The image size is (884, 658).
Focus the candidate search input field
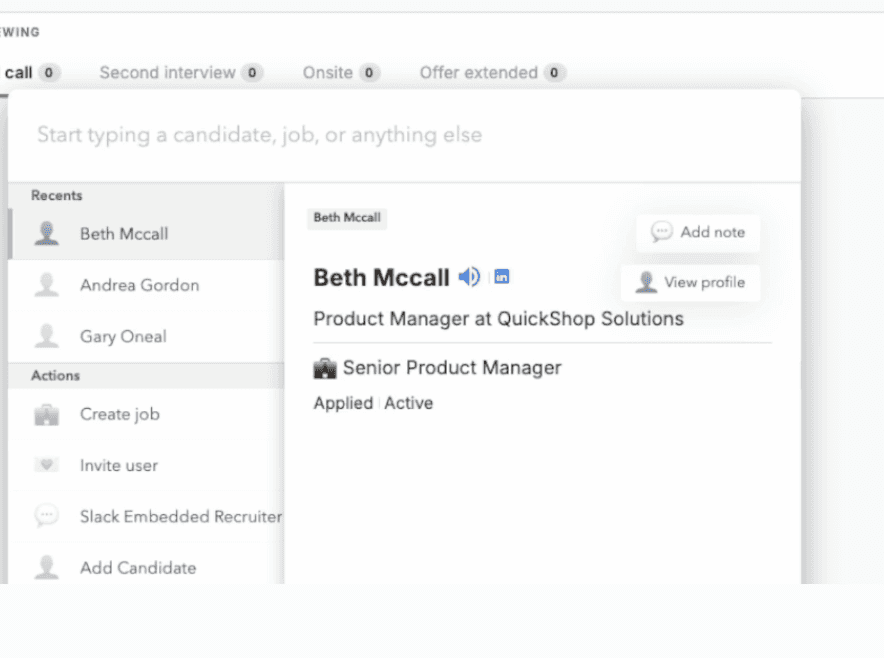click(400, 135)
